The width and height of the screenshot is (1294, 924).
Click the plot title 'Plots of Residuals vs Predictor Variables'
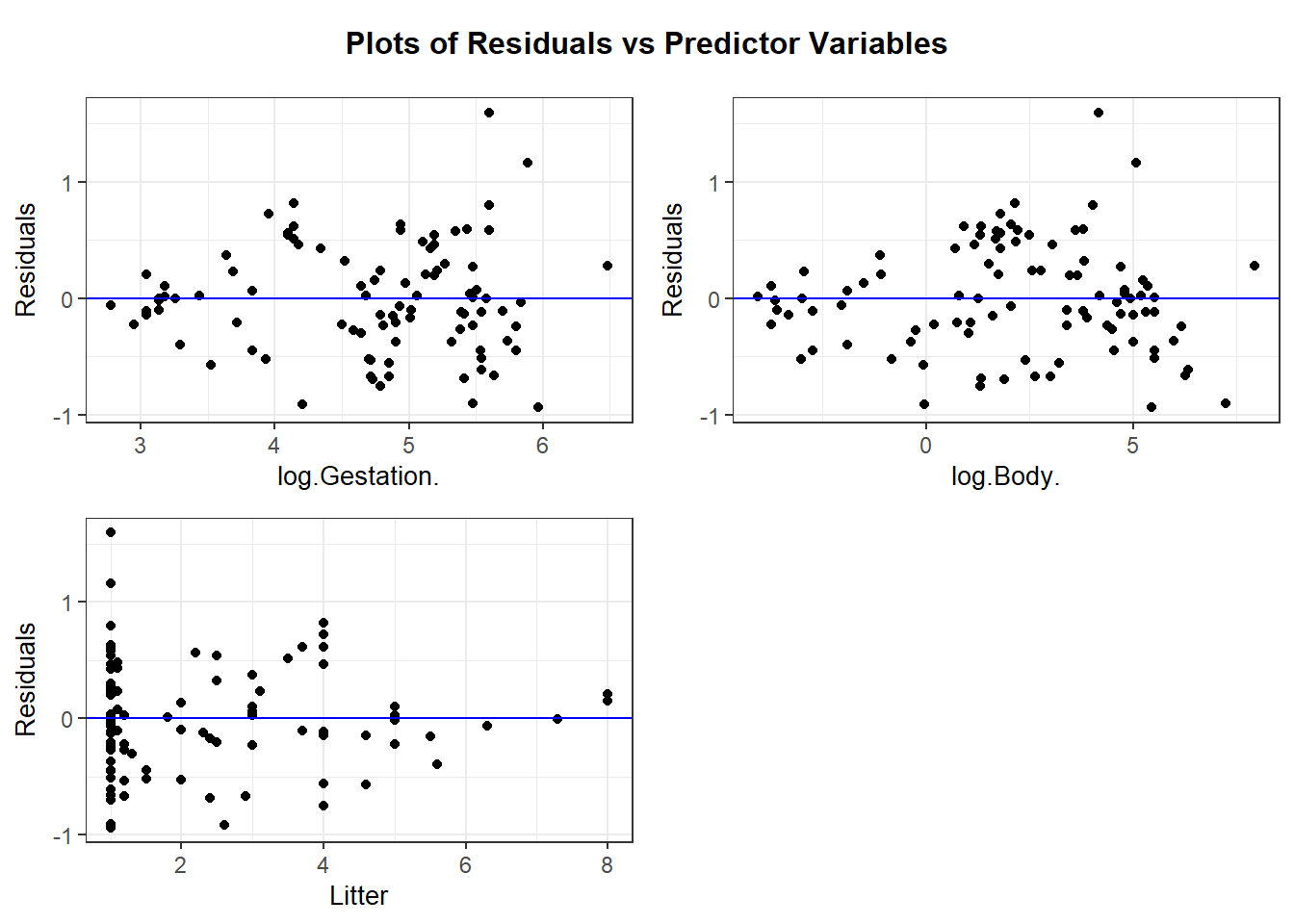646,44
